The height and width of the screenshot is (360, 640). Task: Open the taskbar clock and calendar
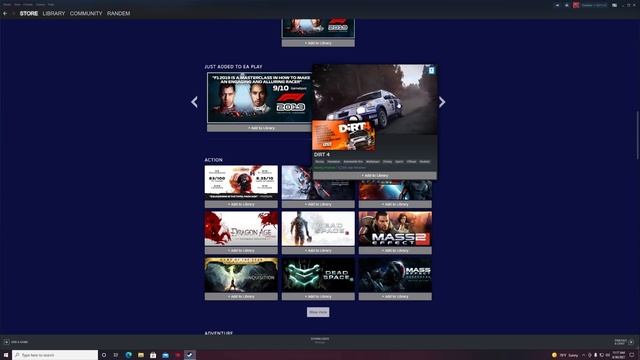point(618,355)
